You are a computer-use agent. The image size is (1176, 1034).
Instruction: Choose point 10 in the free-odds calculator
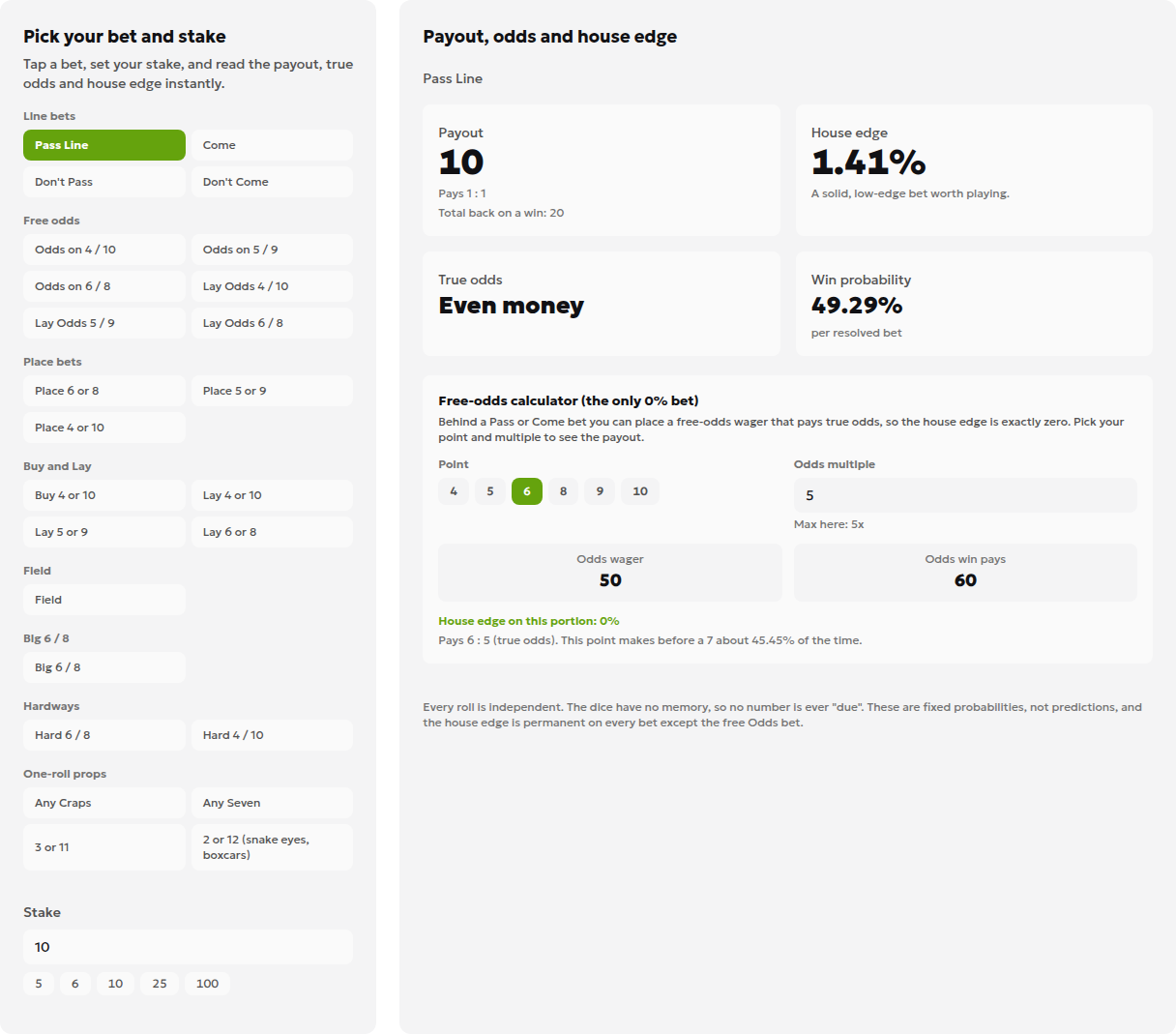pyautogui.click(x=640, y=491)
